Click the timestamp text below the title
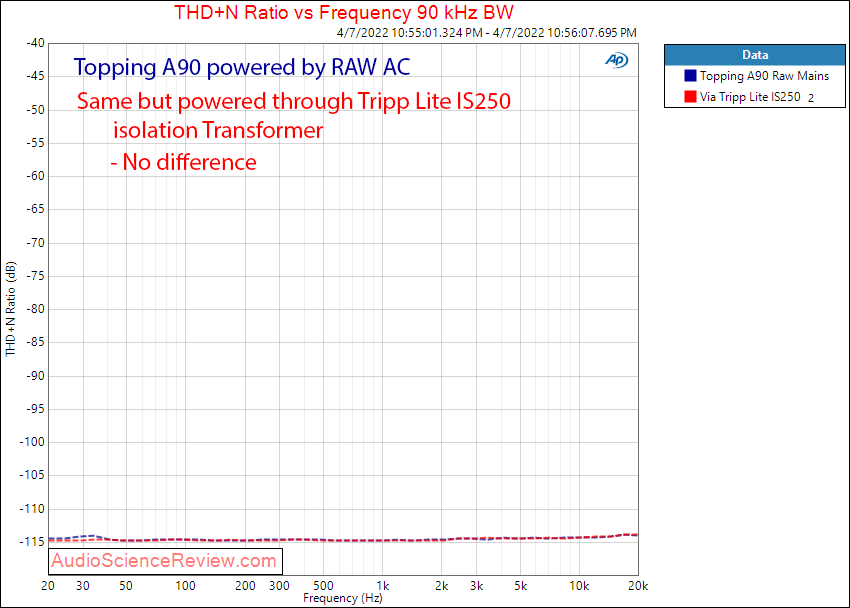Image resolution: width=850 pixels, height=608 pixels. tap(486, 33)
